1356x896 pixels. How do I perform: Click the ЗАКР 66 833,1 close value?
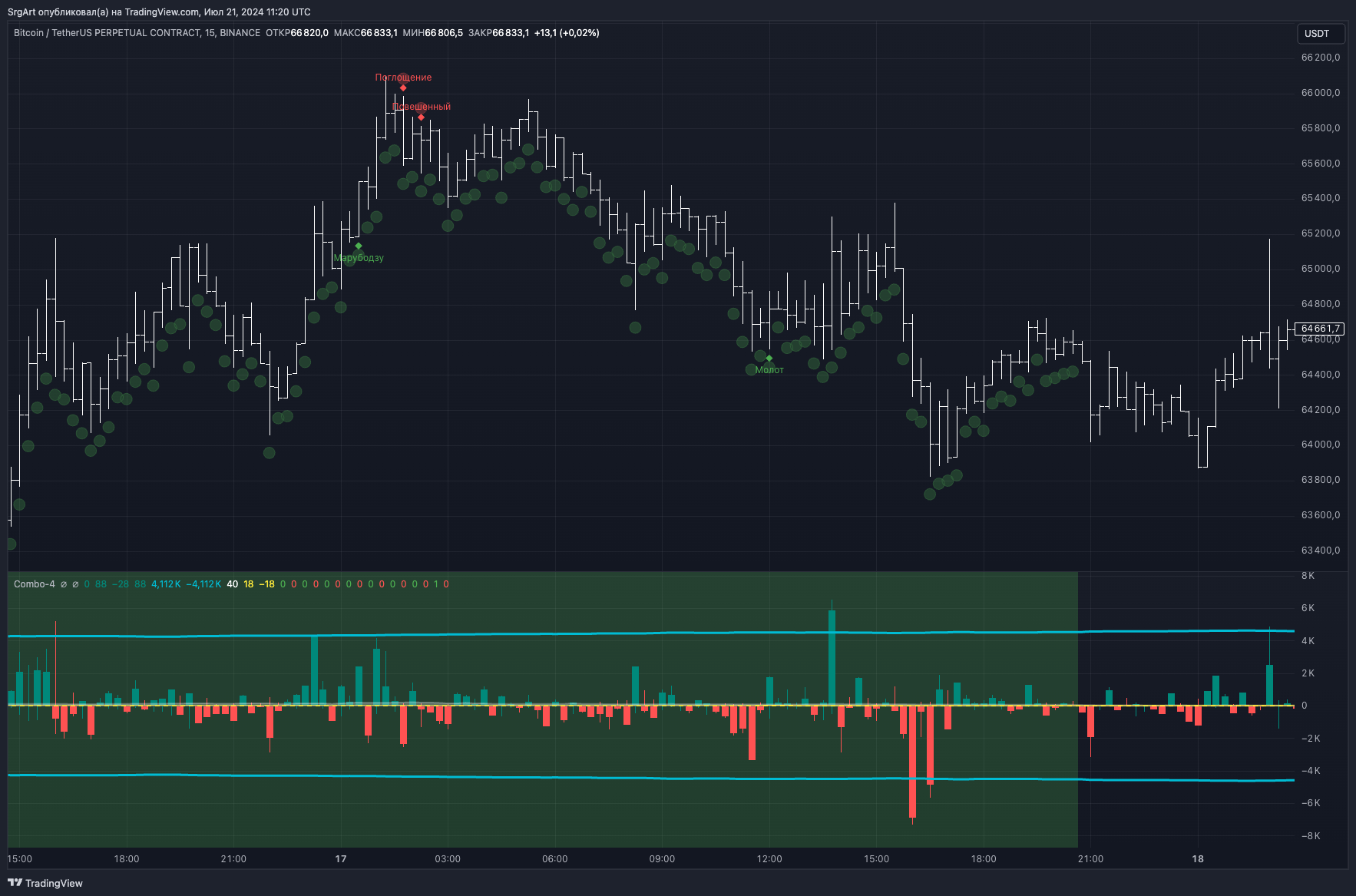(498, 33)
